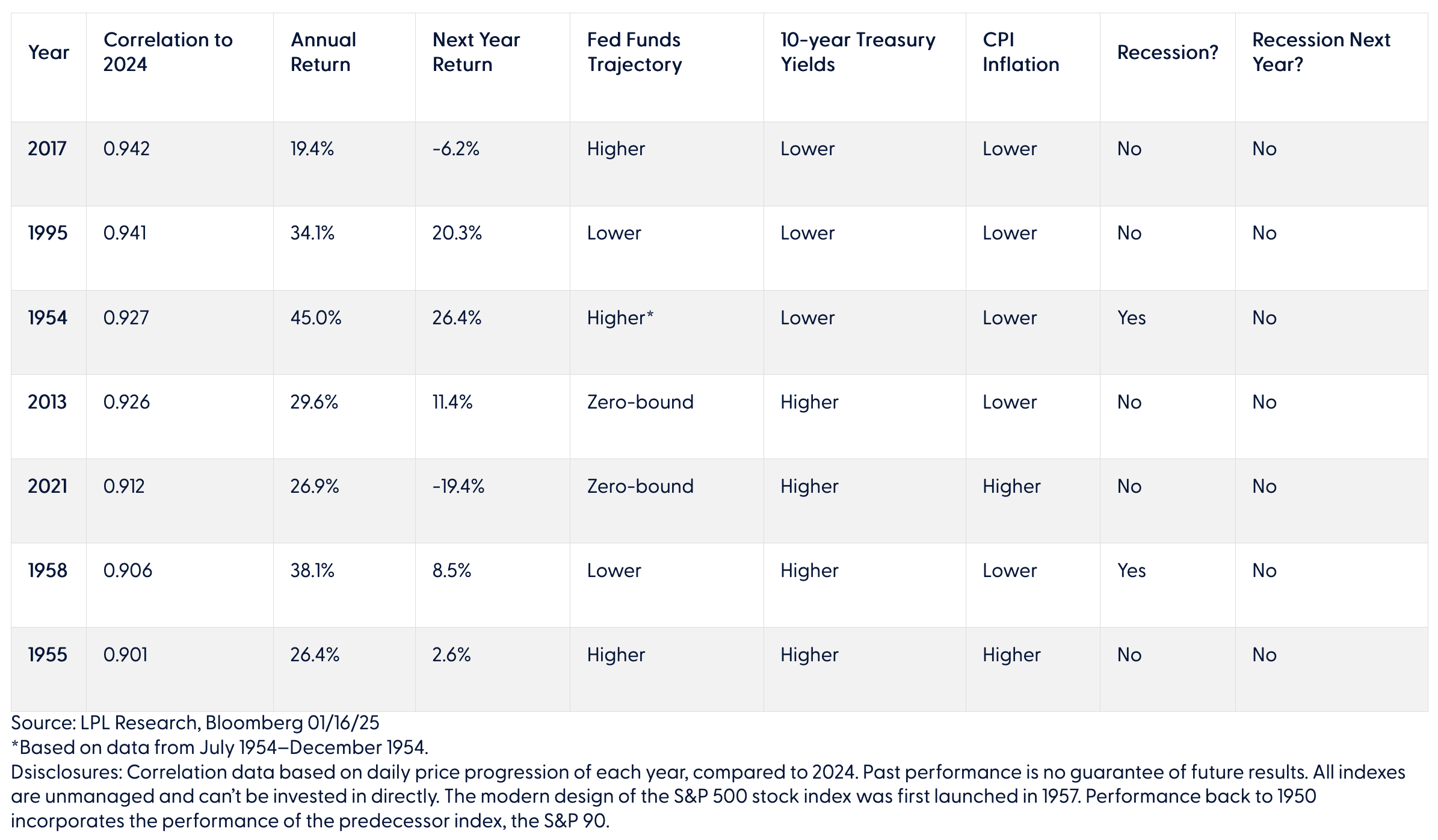Viewport: 1438px width, 840px height.
Task: Click the -19.4% next year return
Action: pos(458,486)
